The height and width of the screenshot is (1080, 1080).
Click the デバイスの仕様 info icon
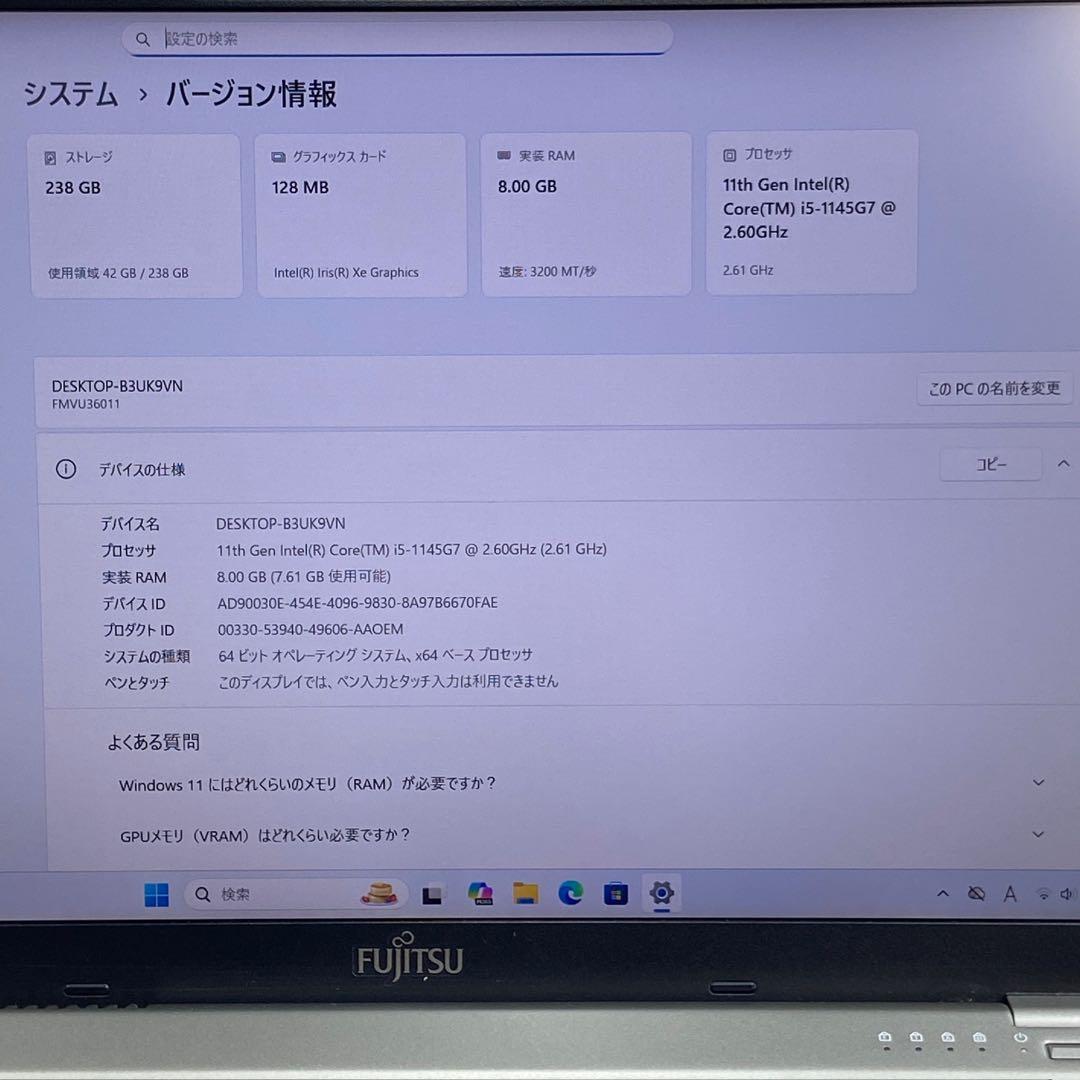[x=66, y=469]
